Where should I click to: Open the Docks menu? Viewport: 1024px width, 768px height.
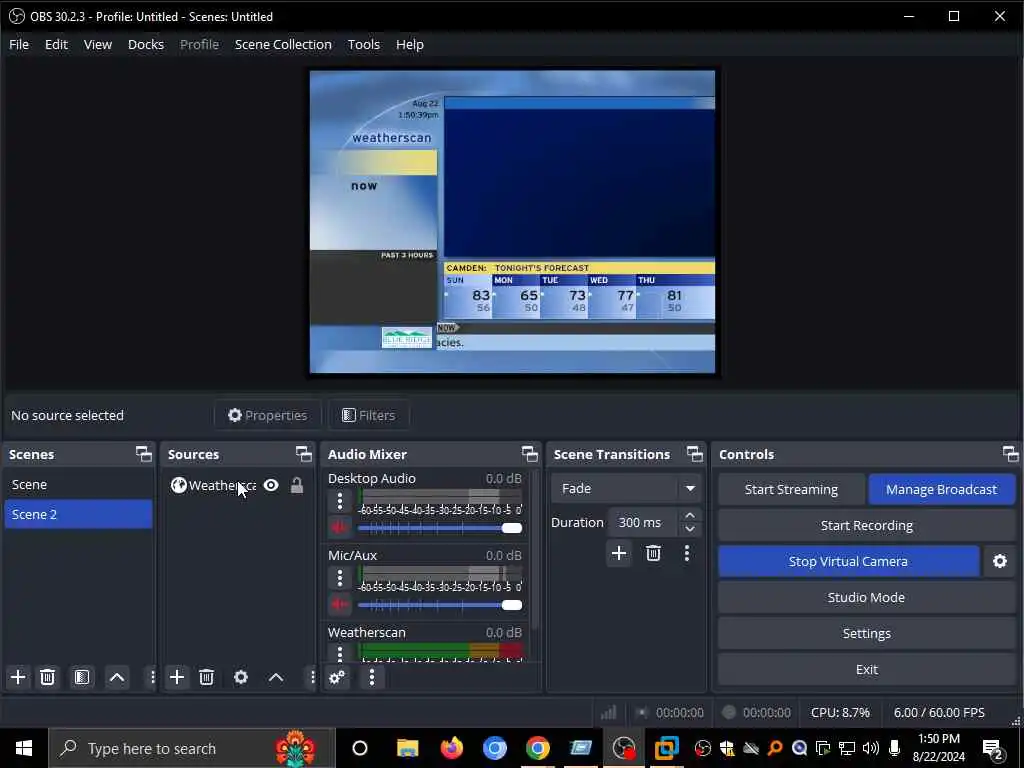[x=146, y=44]
